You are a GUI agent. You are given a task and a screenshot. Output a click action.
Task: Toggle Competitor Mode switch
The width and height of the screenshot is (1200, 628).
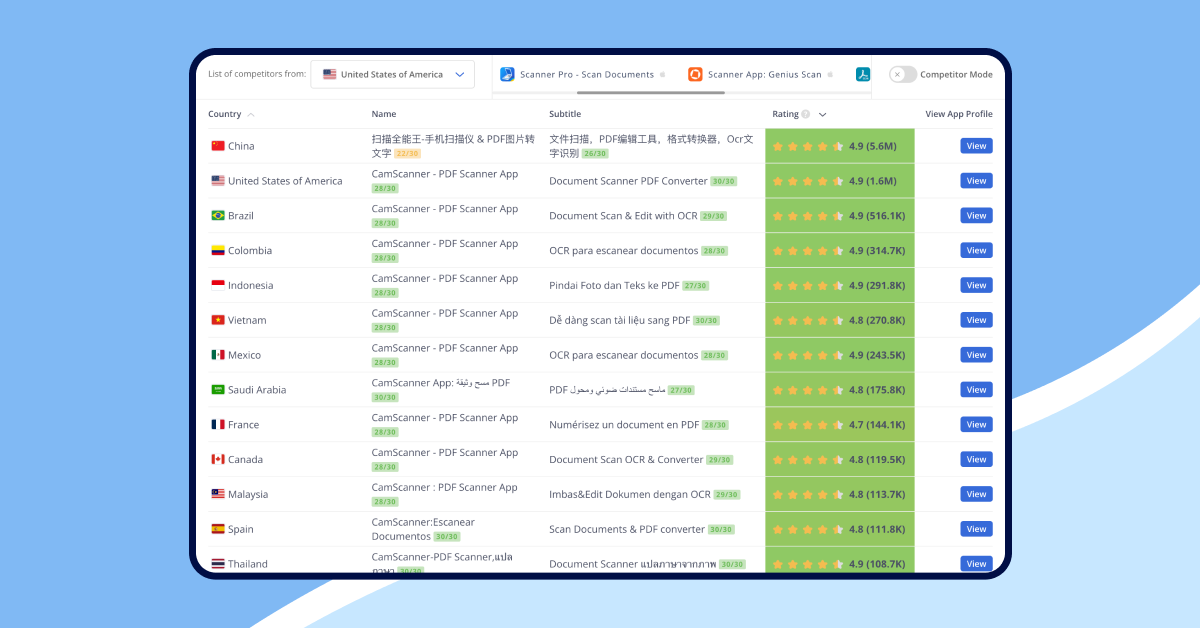coord(902,74)
